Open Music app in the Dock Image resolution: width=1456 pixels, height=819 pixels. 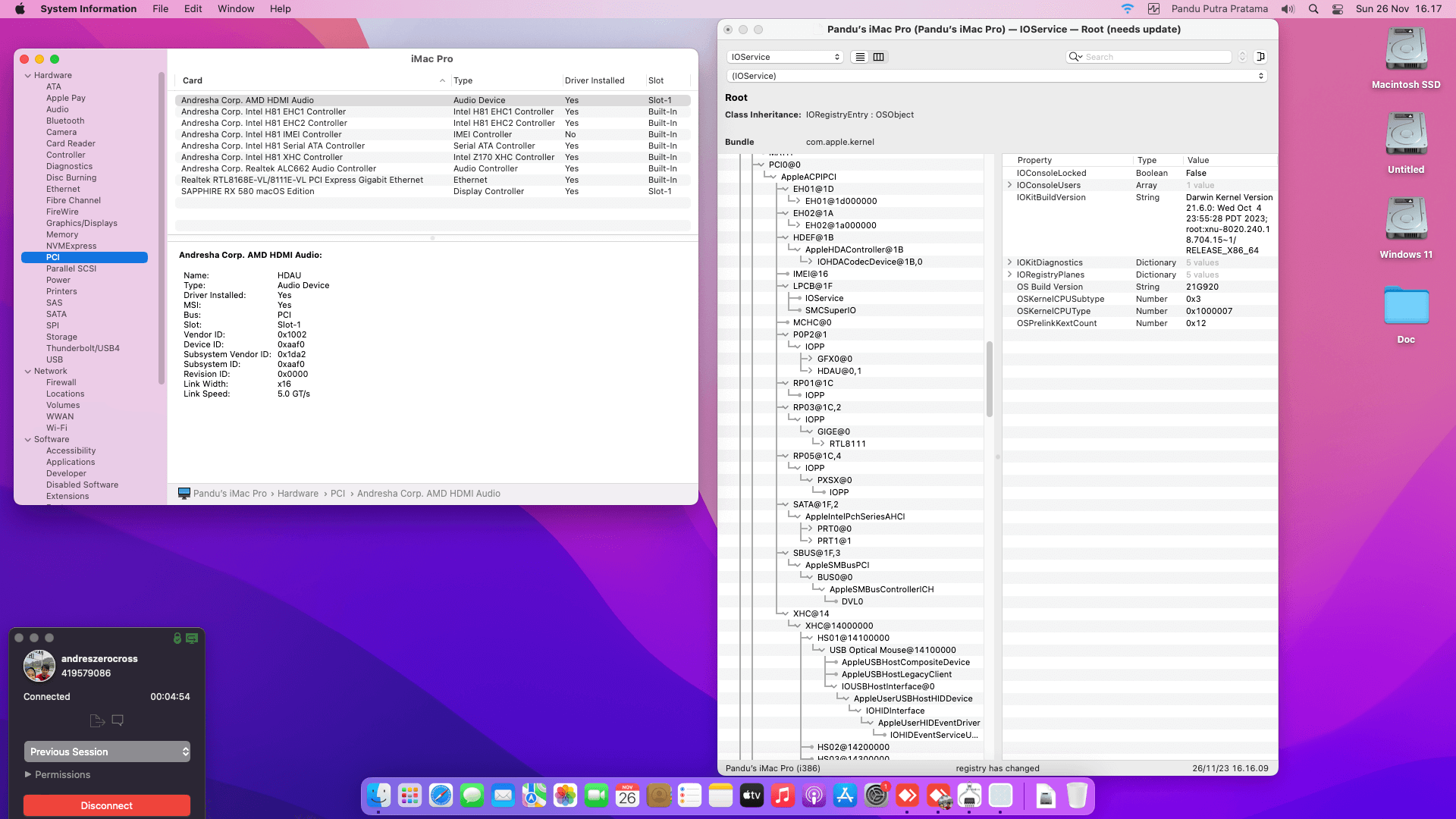[x=783, y=795]
